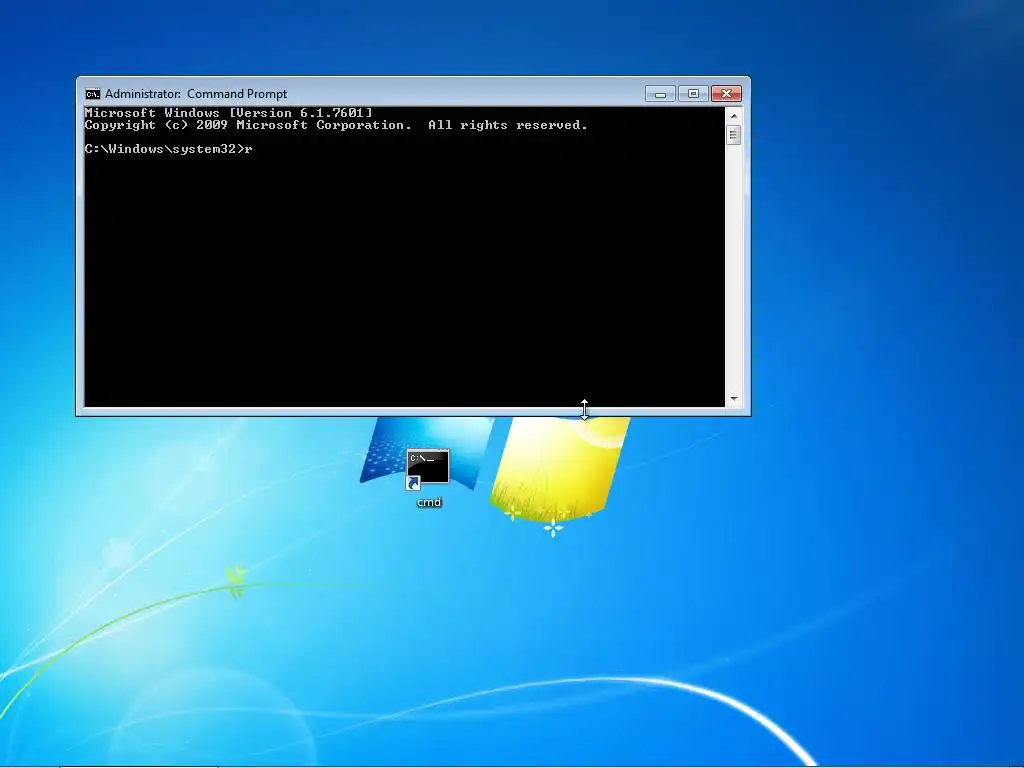Close the Administrator Command Prompt window

pyautogui.click(x=726, y=94)
